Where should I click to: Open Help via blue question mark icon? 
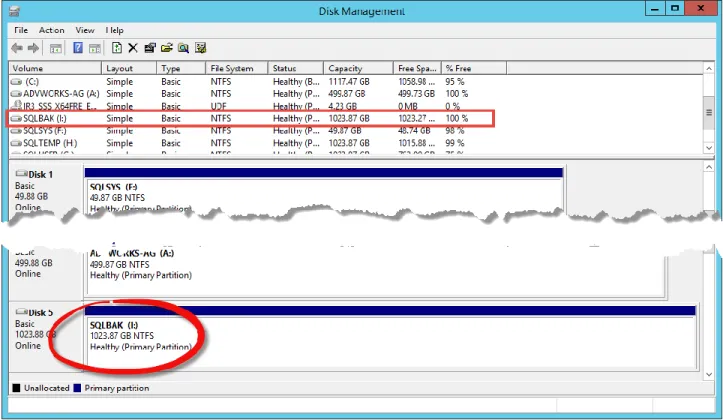pyautogui.click(x=78, y=47)
